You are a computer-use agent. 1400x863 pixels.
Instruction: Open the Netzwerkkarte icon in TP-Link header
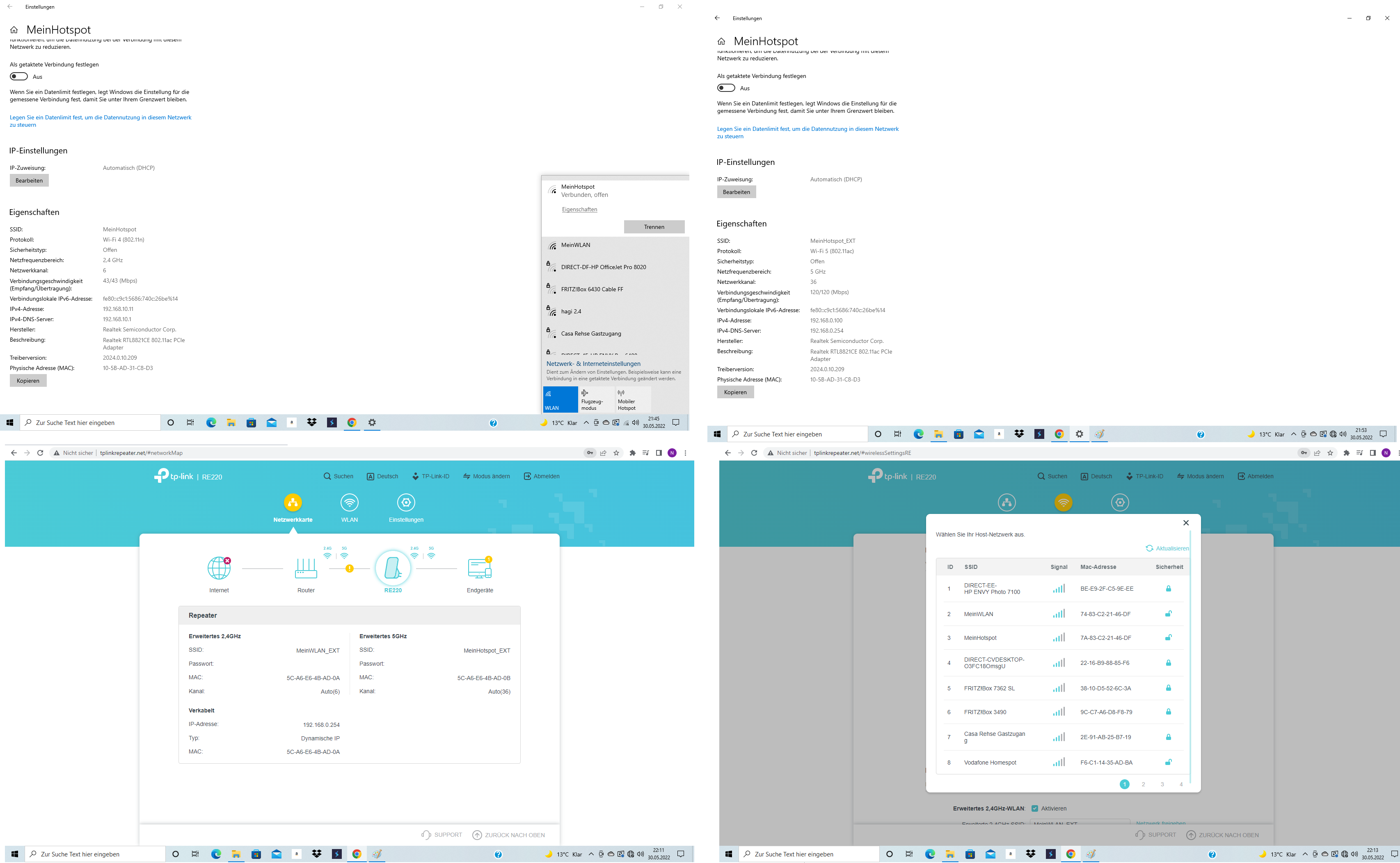coord(292,503)
